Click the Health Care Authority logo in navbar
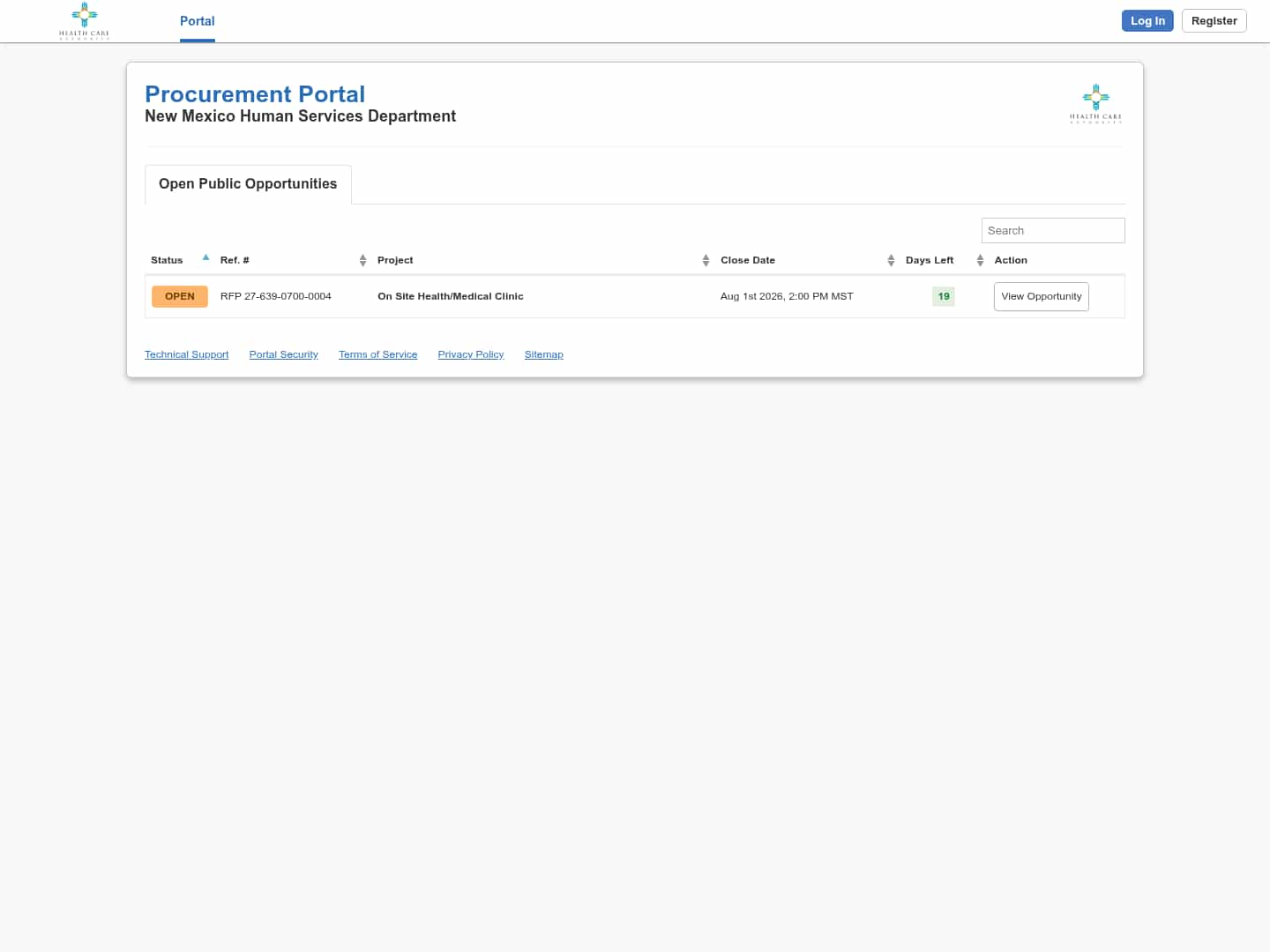Viewport: 1270px width, 952px height. [x=84, y=21]
